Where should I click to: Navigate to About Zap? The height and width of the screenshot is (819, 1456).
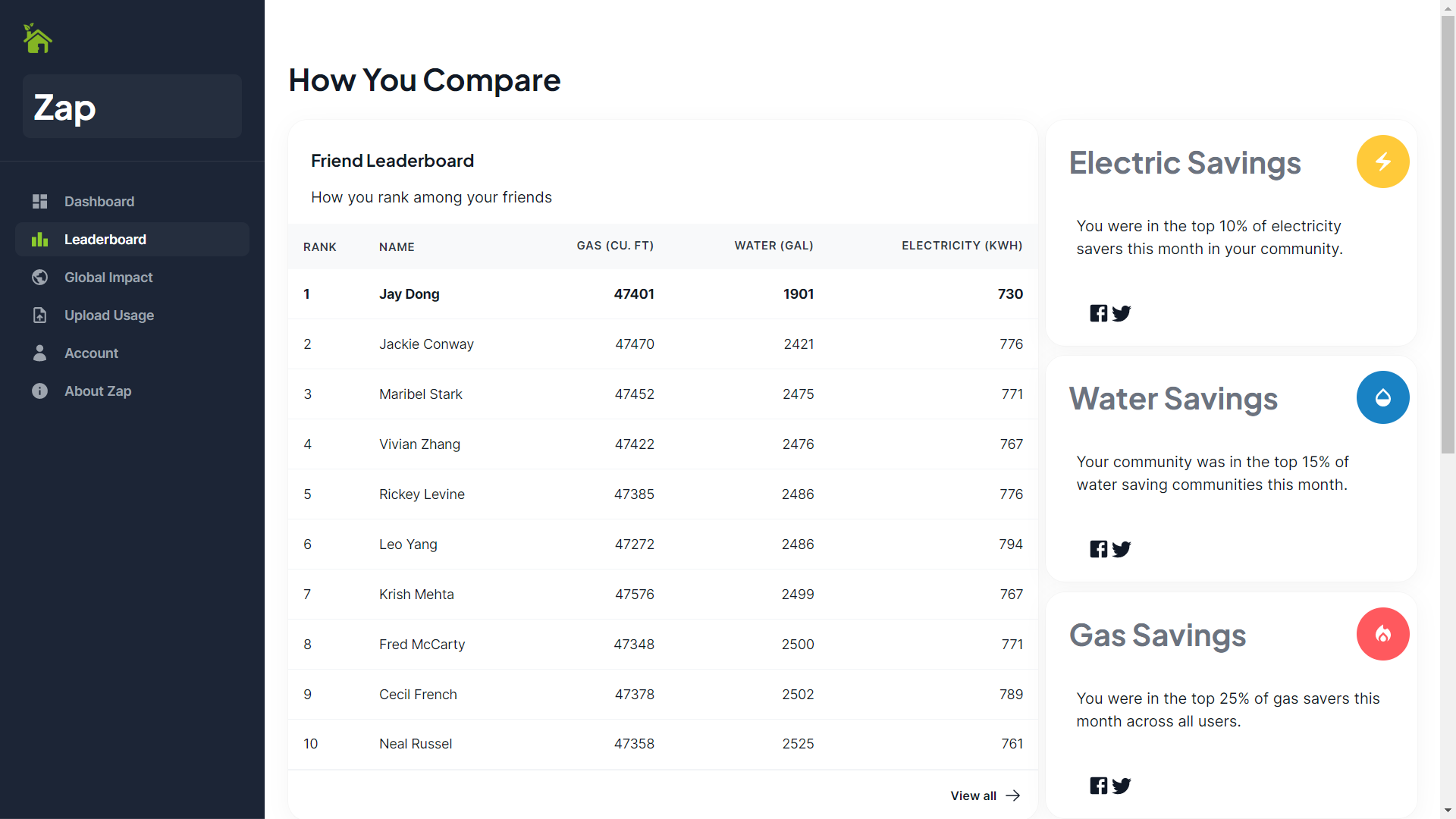pos(98,391)
